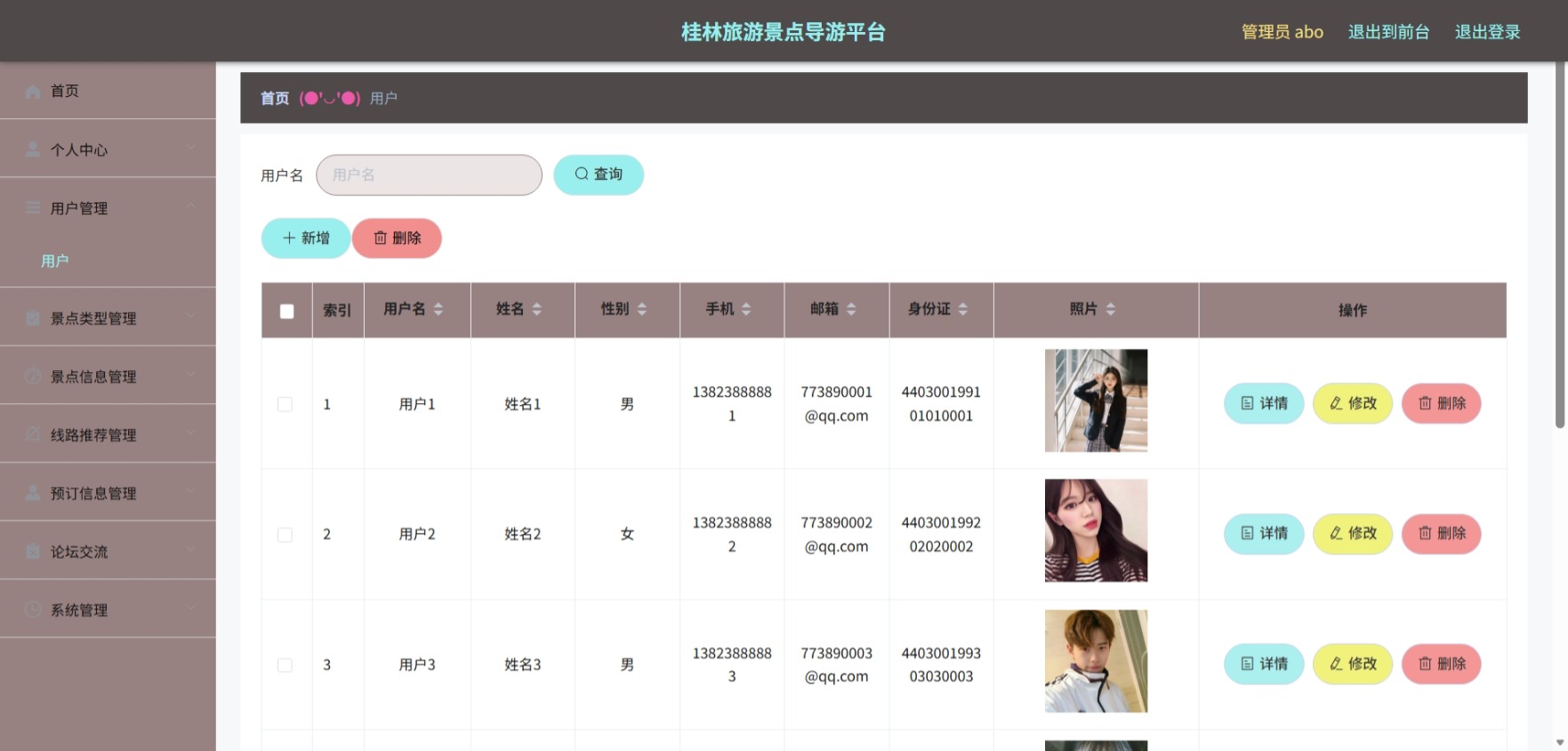Toggle the select-all checkbox in table header

(286, 311)
